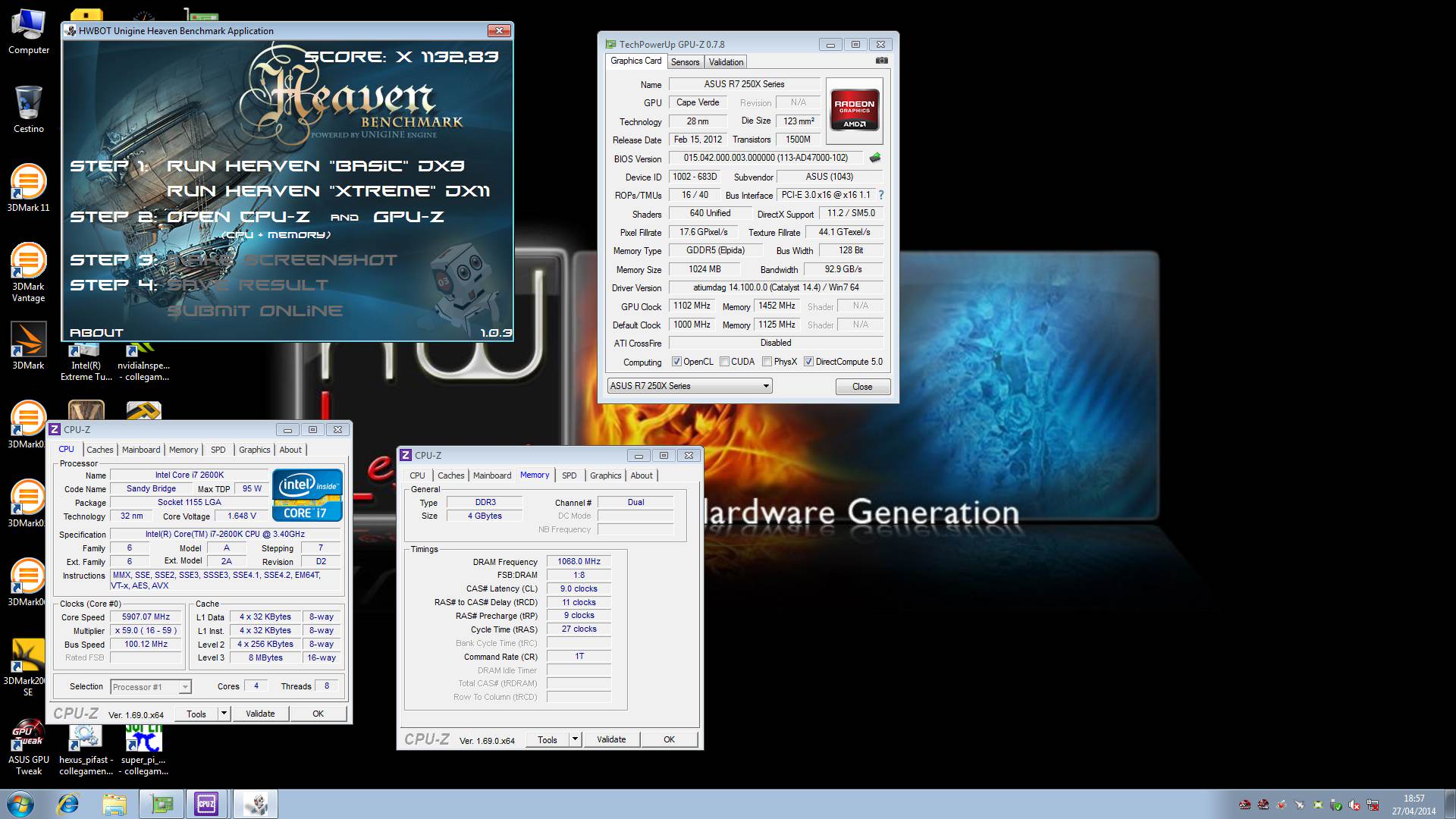1456x819 pixels.
Task: Switch to Heaven benchmark taskbar item
Action: pyautogui.click(x=256, y=804)
